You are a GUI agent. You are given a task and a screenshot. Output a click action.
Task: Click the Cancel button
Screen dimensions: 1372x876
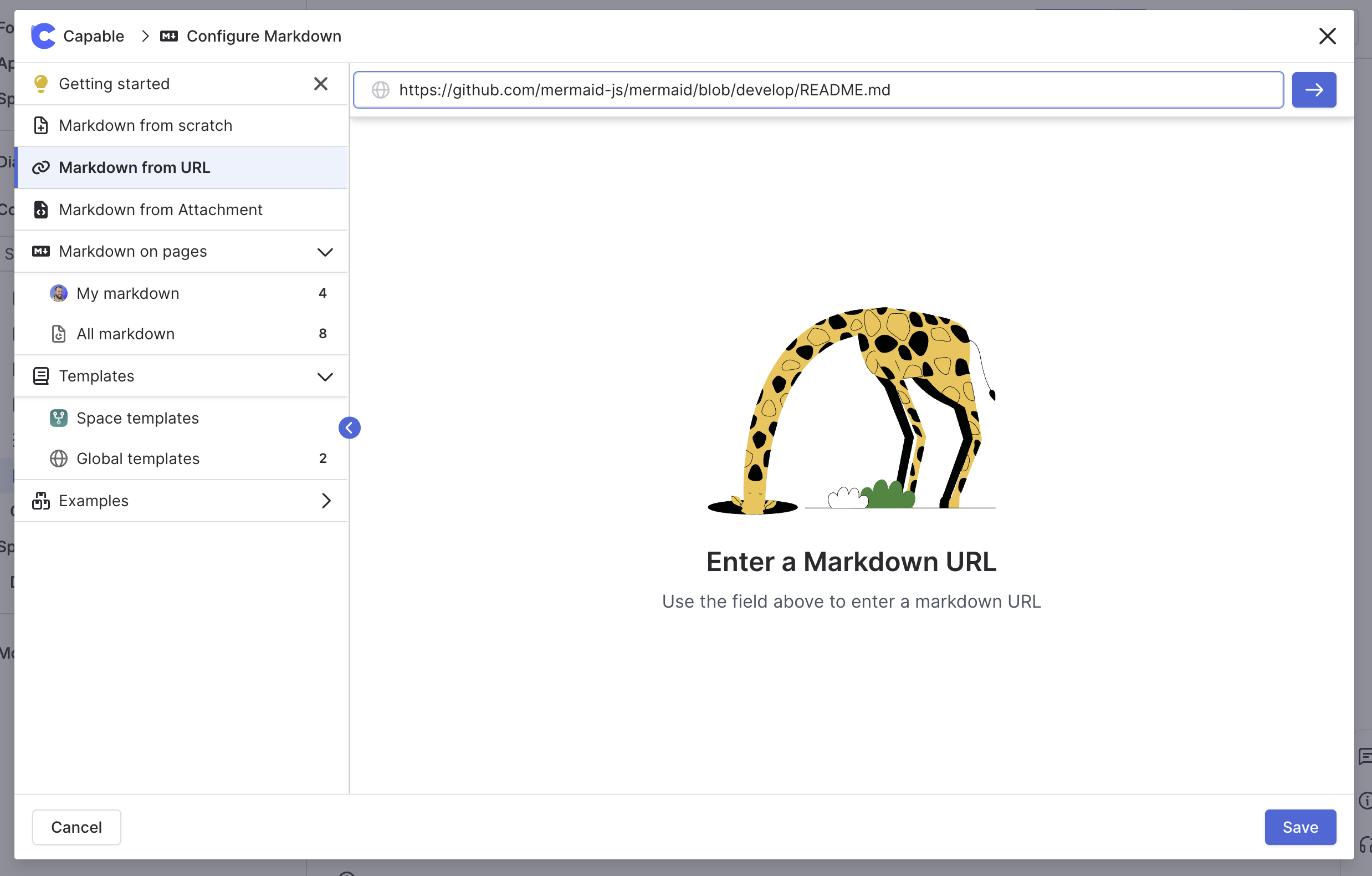tap(76, 827)
